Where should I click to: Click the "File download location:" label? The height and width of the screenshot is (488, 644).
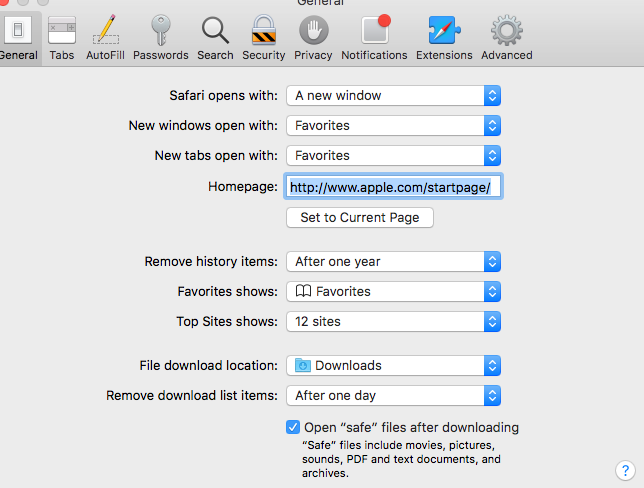pos(209,365)
